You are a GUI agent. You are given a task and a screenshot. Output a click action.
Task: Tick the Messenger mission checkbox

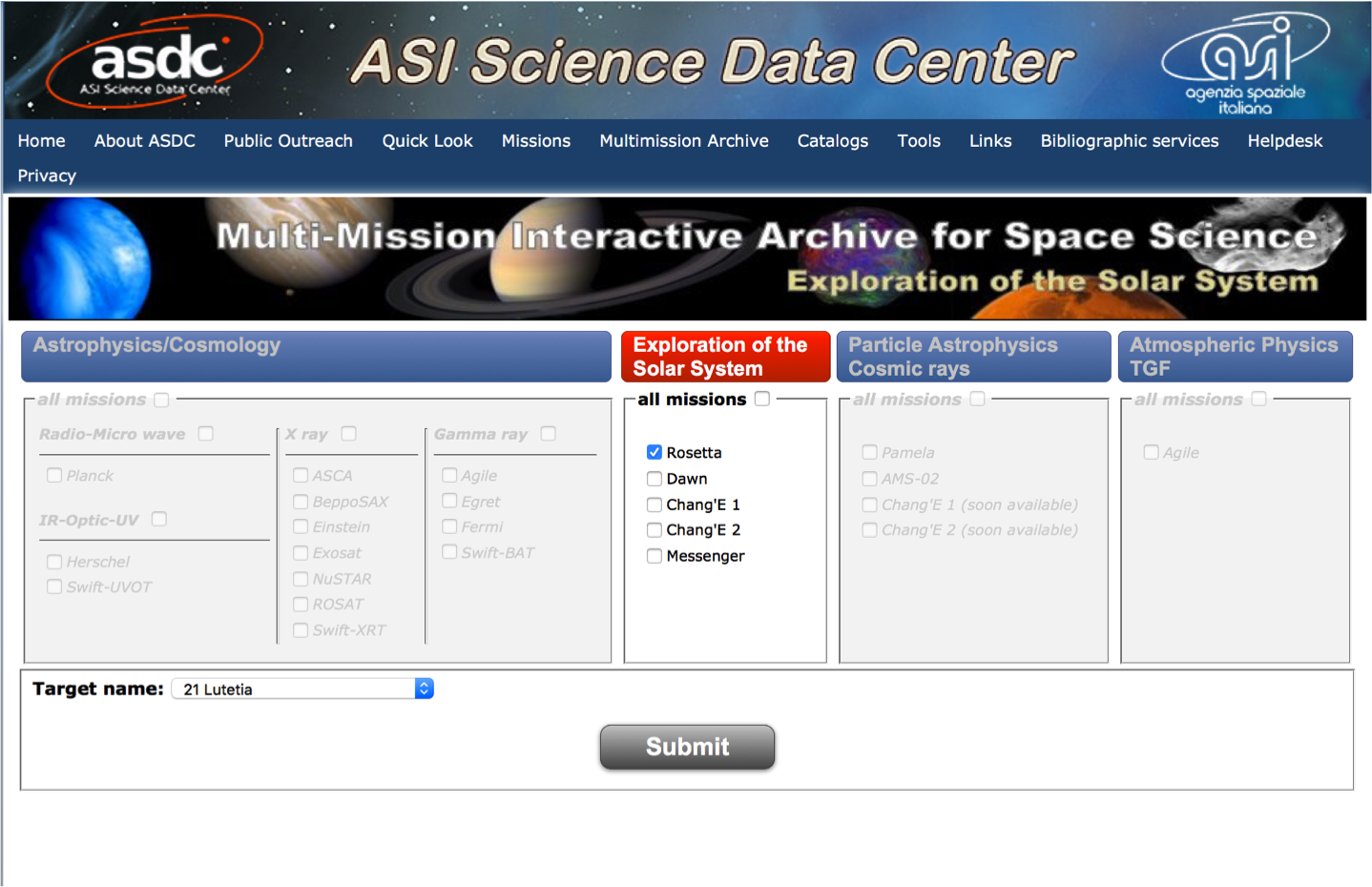coord(655,556)
